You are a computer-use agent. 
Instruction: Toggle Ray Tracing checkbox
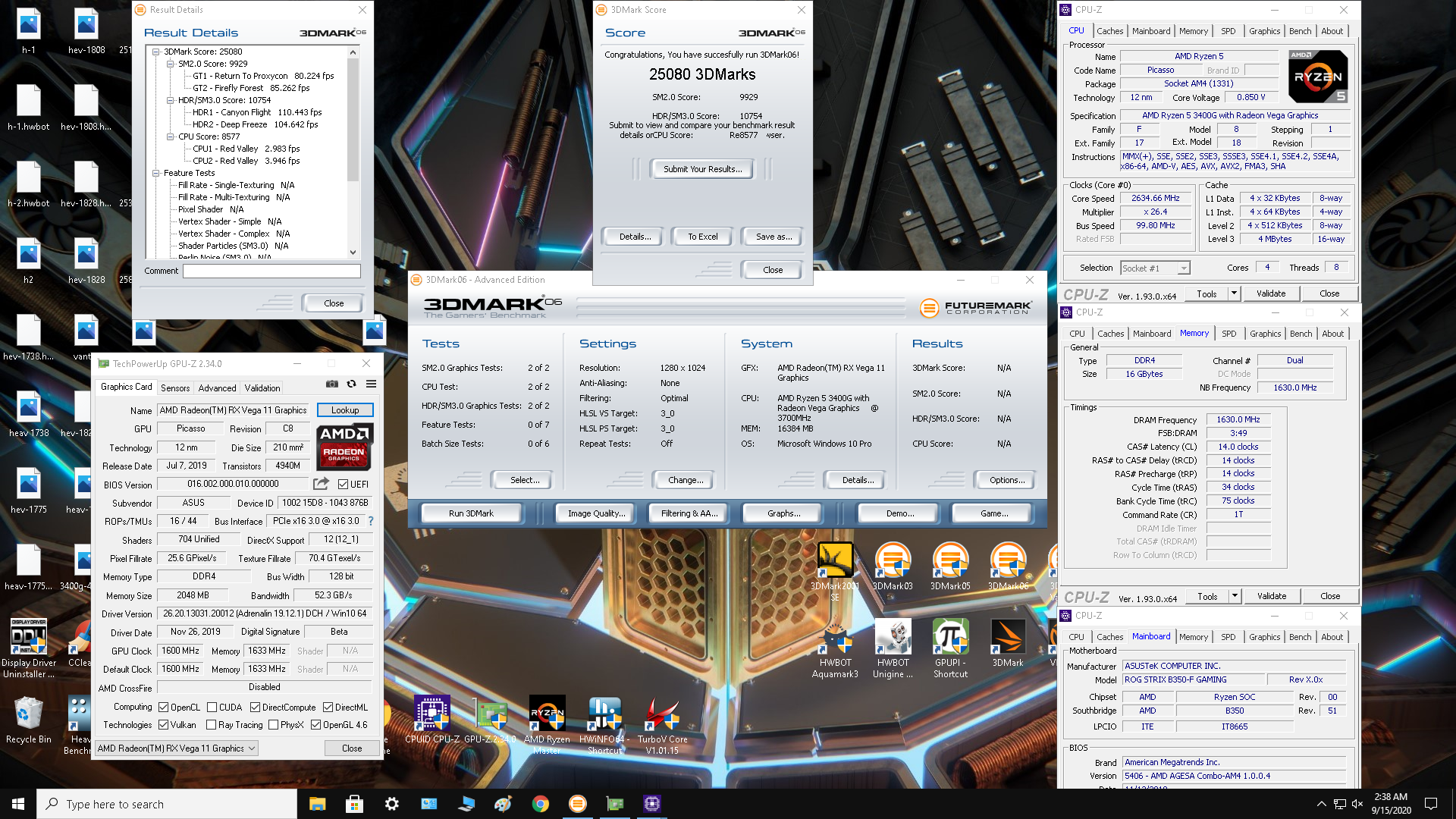click(211, 725)
